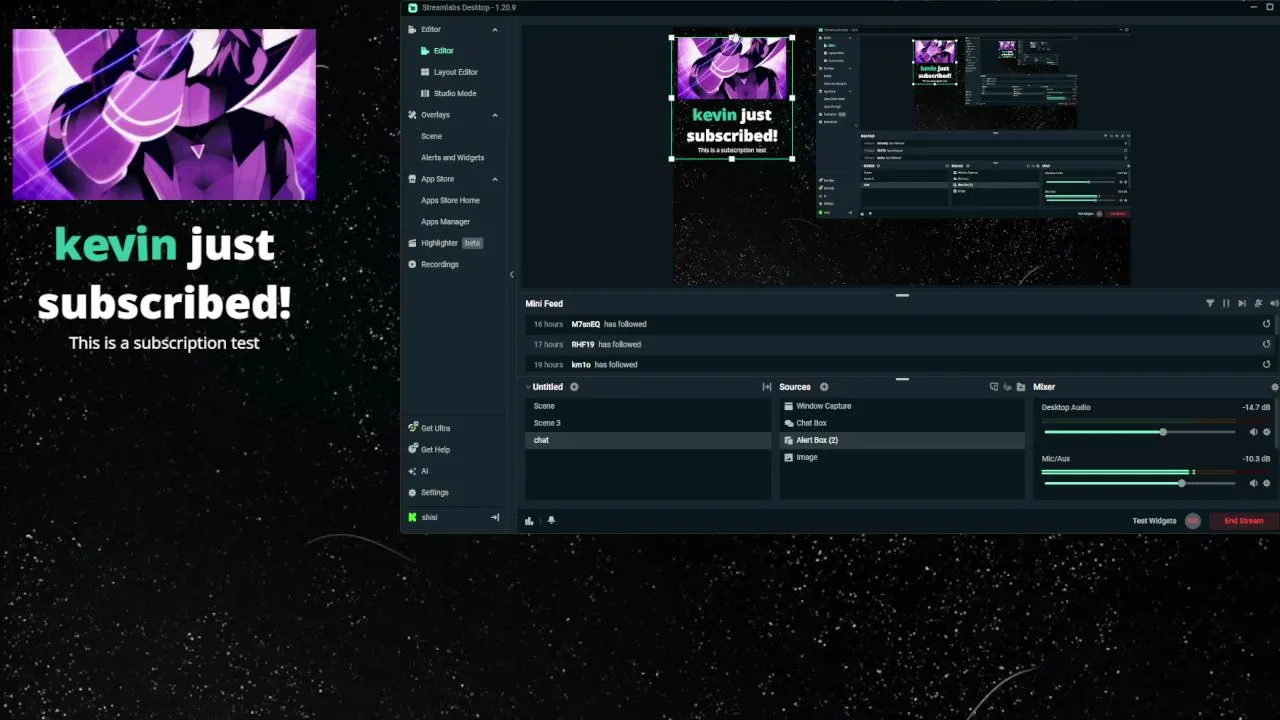Viewport: 1280px width, 720px height.
Task: Collapse the Editor section chevron
Action: pyautogui.click(x=494, y=30)
